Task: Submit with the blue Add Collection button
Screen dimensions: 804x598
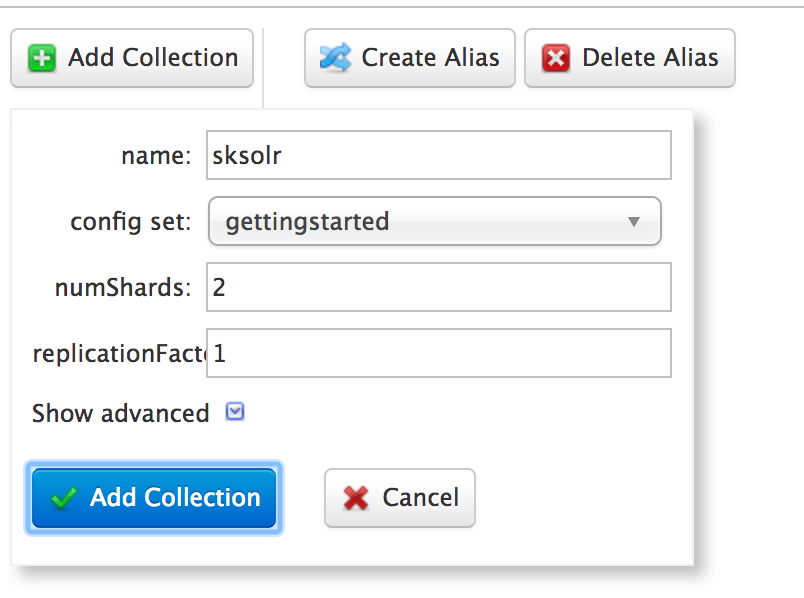Action: (154, 498)
